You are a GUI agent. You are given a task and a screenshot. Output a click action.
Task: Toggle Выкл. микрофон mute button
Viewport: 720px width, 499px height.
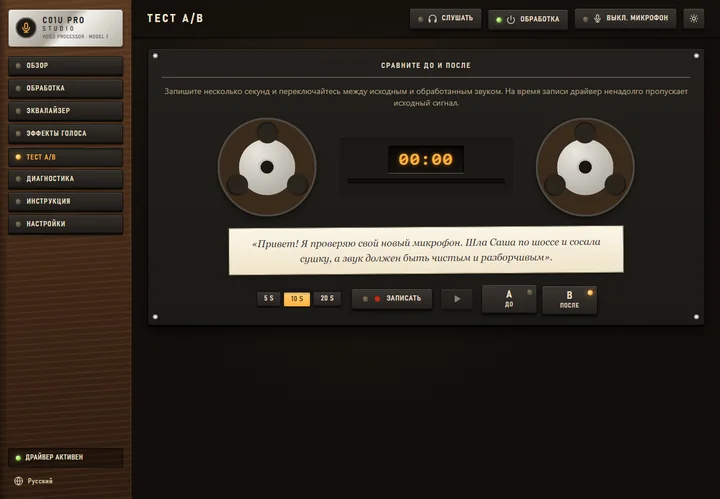625,19
